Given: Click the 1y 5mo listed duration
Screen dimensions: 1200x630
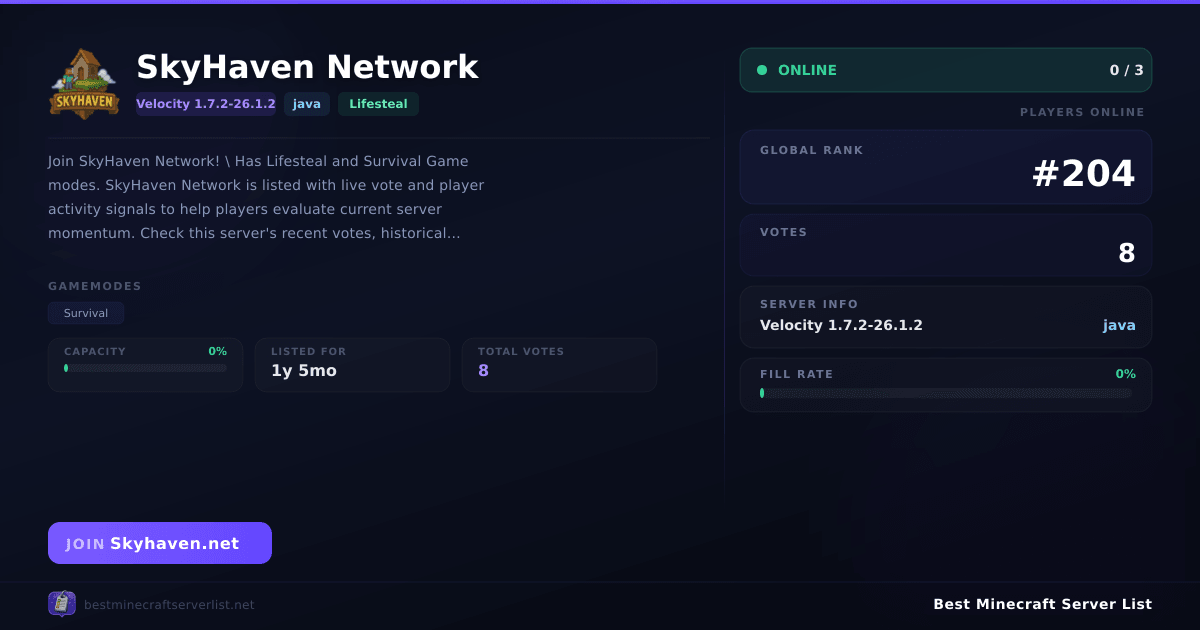Looking at the screenshot, I should (x=304, y=370).
